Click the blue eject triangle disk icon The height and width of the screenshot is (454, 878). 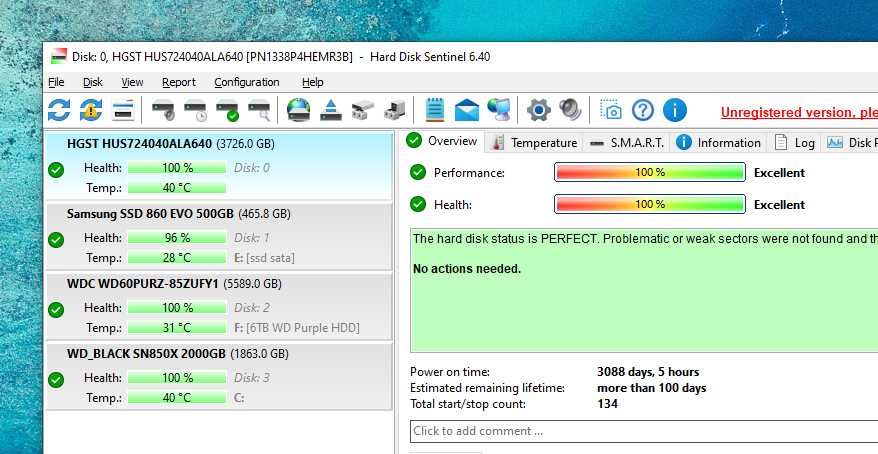click(x=331, y=110)
